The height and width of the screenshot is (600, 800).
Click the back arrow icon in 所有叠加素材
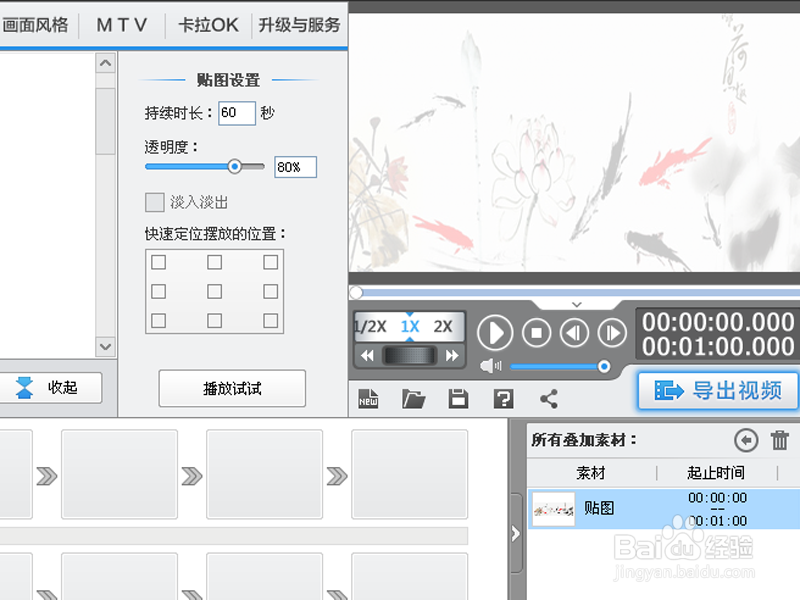(x=746, y=440)
